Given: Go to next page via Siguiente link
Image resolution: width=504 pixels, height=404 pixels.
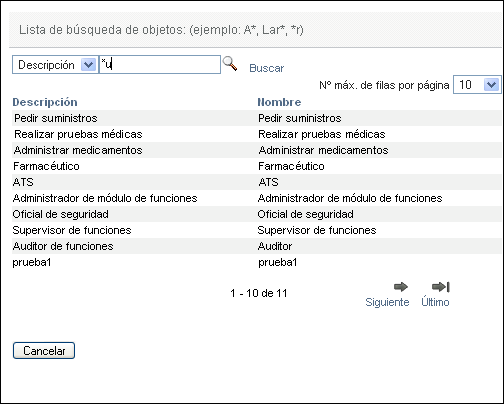Looking at the screenshot, I should click(387, 302).
